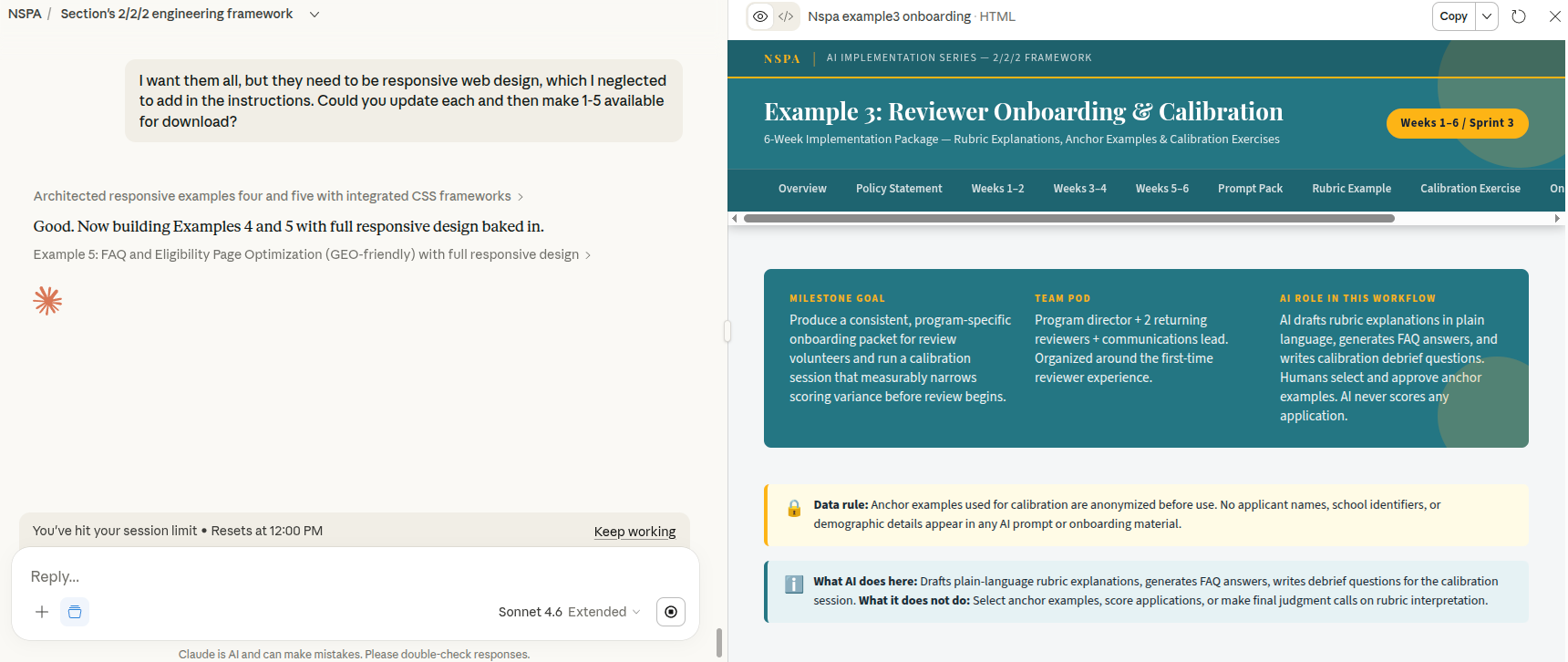Image resolution: width=1568 pixels, height=662 pixels.
Task: Click the right arrow of the horizontal scrollbar
Action: (x=1557, y=219)
